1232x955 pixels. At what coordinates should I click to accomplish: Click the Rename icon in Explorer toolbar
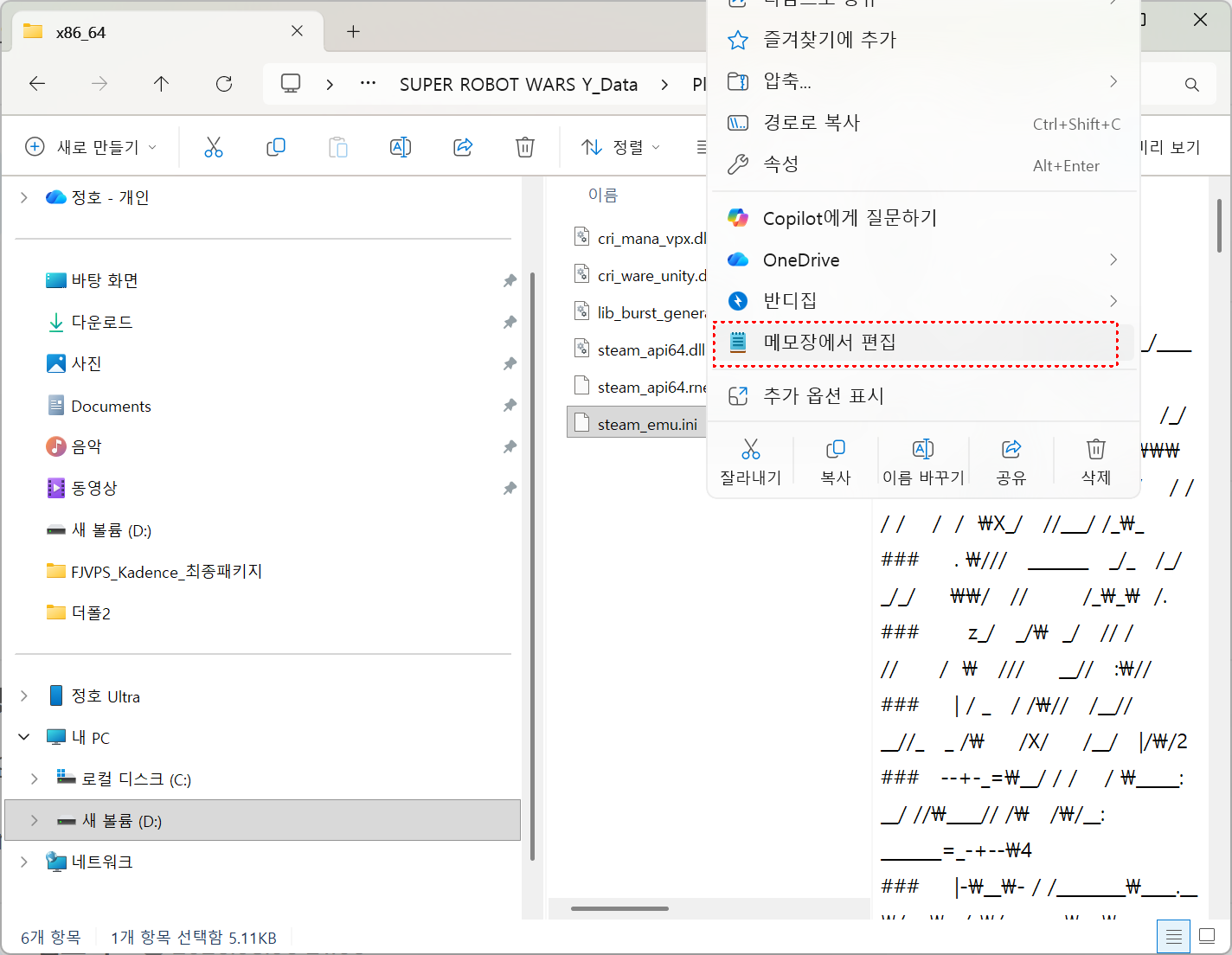(x=401, y=147)
